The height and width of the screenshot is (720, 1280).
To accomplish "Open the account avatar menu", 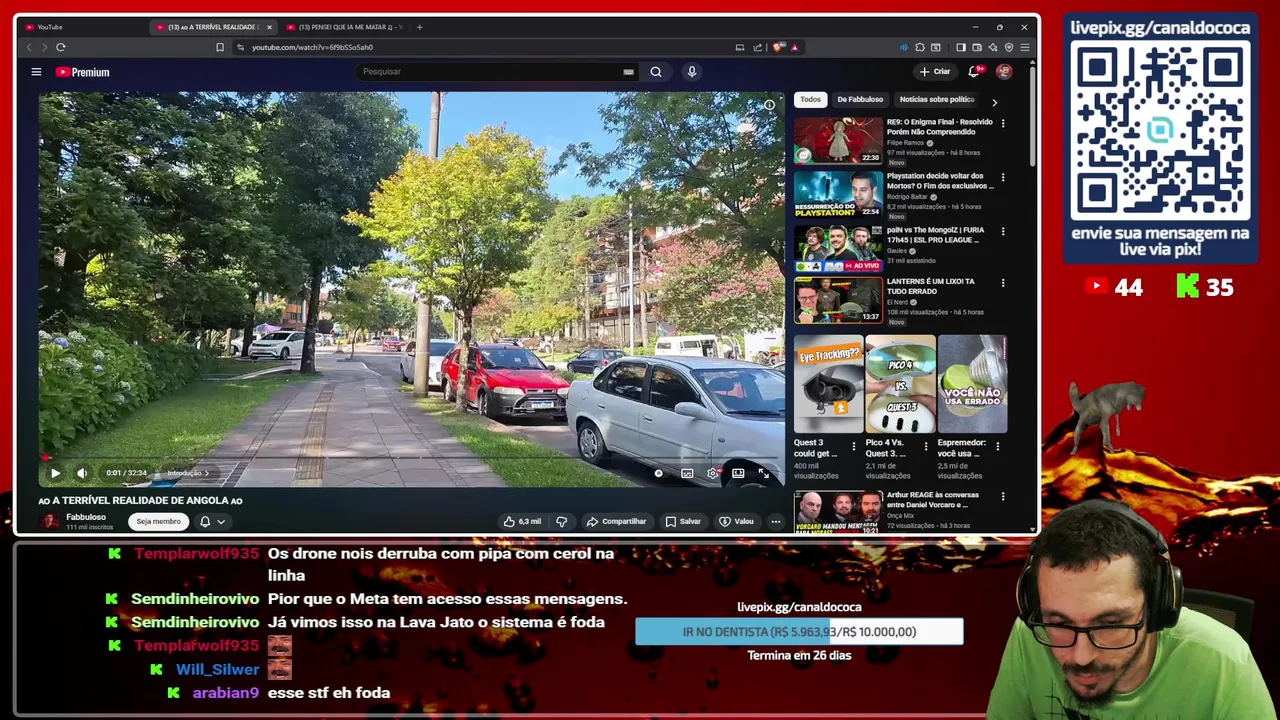I will [x=1004, y=72].
